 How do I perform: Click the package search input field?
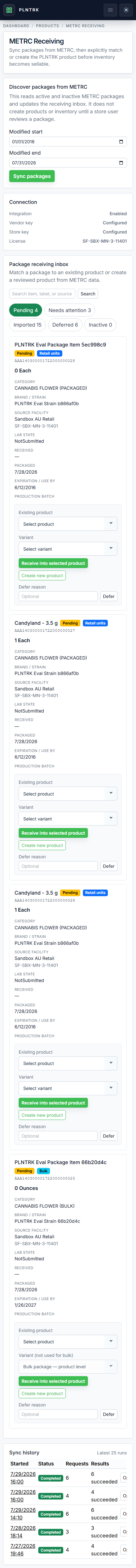42,293
